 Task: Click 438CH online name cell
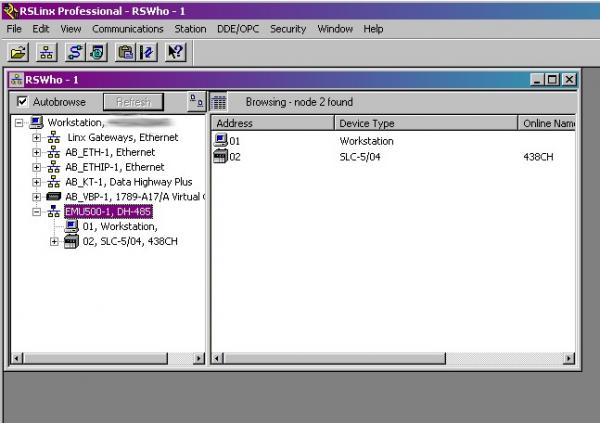point(538,157)
